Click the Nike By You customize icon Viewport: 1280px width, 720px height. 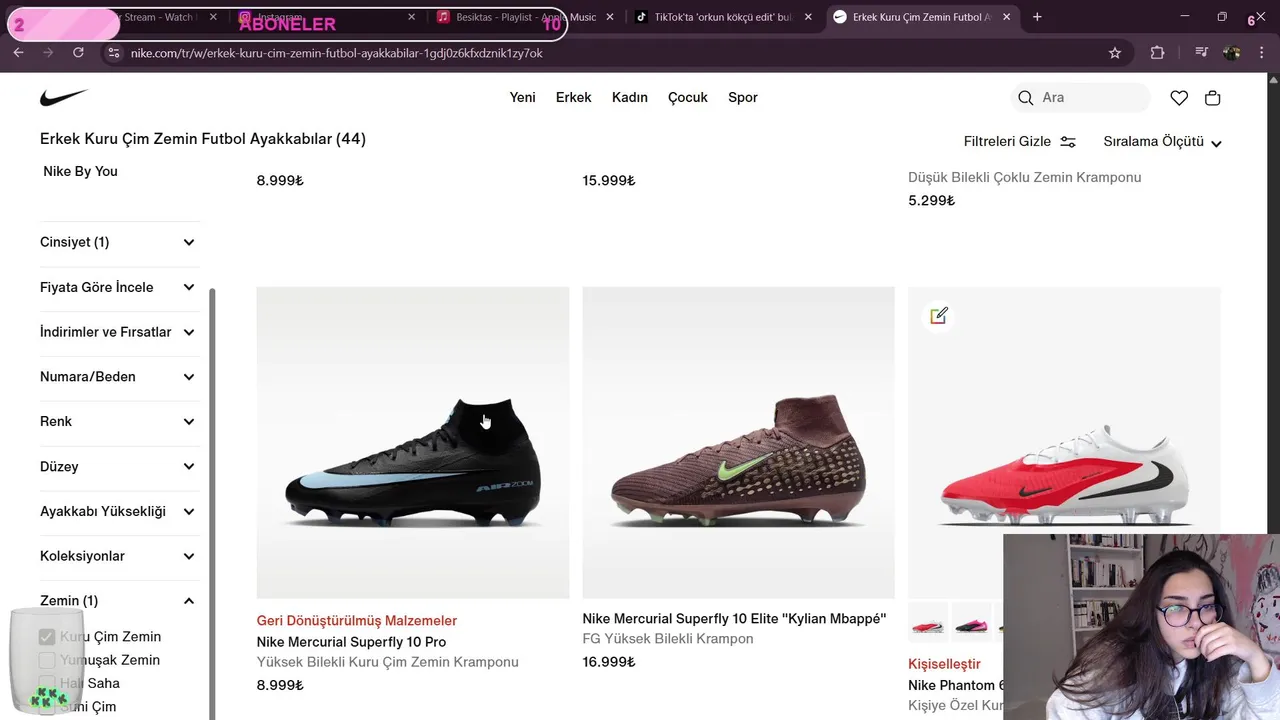pyautogui.click(x=938, y=316)
